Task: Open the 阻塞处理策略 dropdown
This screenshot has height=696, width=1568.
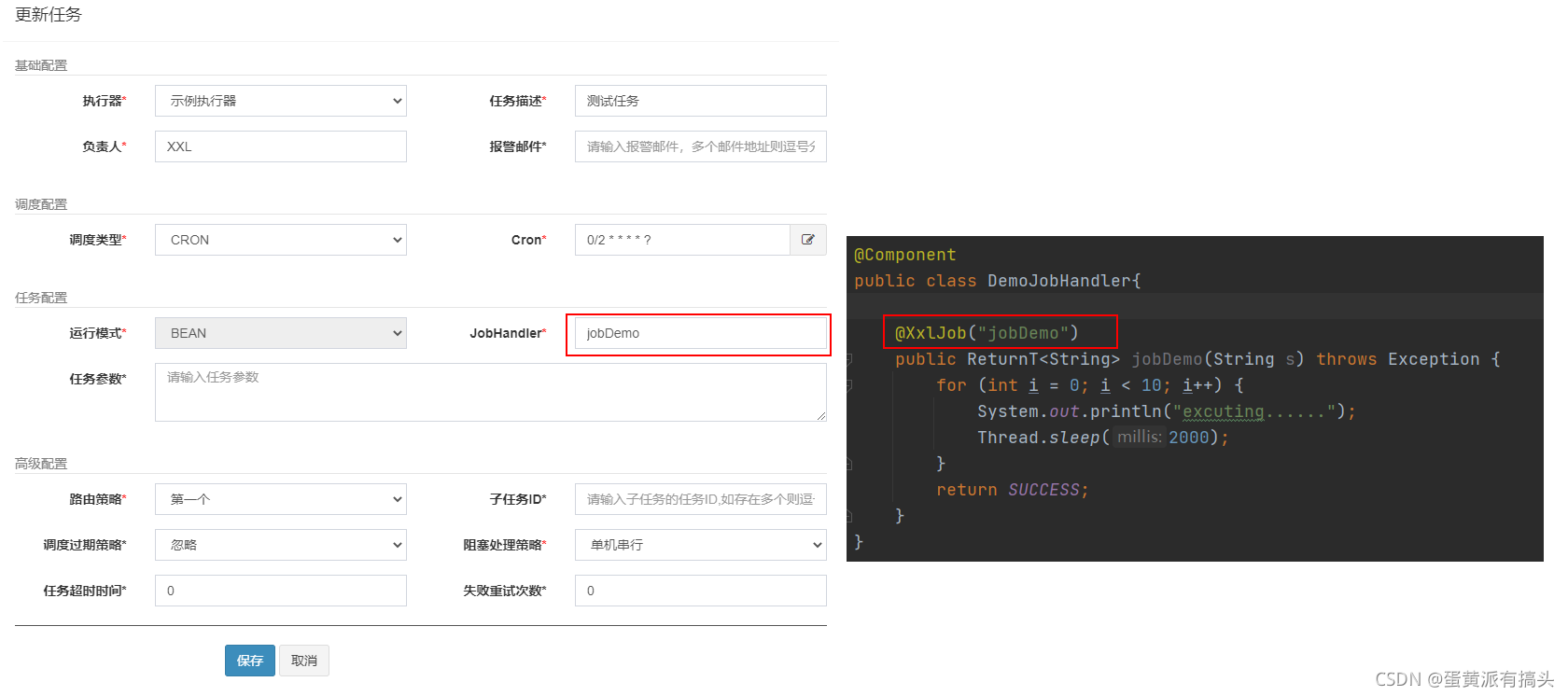Action: click(701, 545)
